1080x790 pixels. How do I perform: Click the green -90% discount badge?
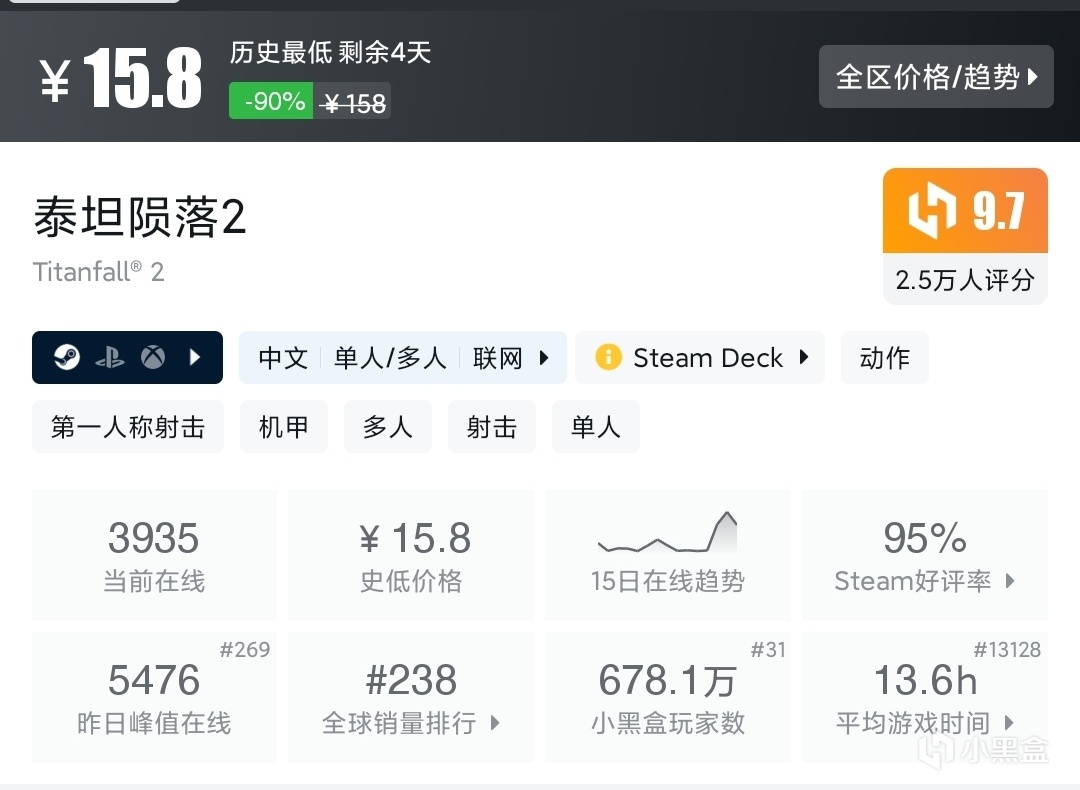point(272,101)
